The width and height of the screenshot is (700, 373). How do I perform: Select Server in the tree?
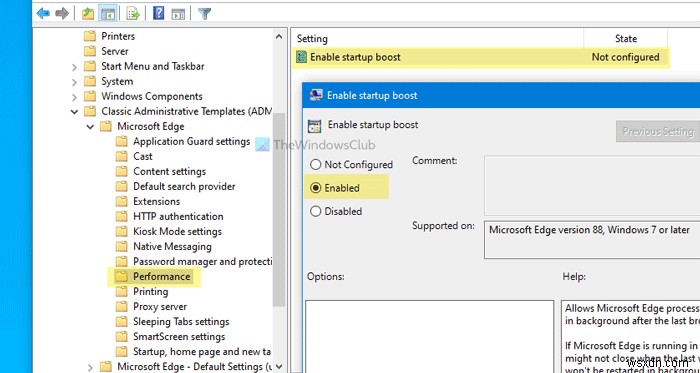[115, 51]
